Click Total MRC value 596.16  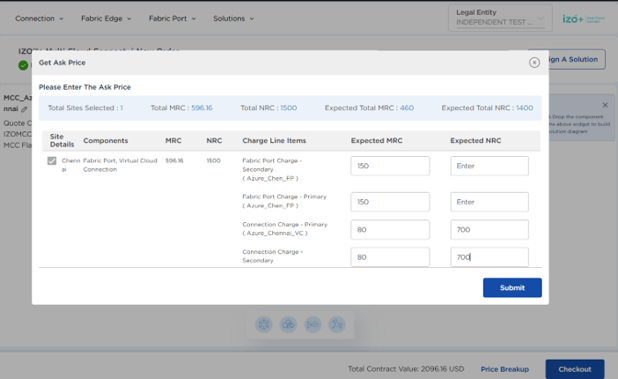pos(202,108)
